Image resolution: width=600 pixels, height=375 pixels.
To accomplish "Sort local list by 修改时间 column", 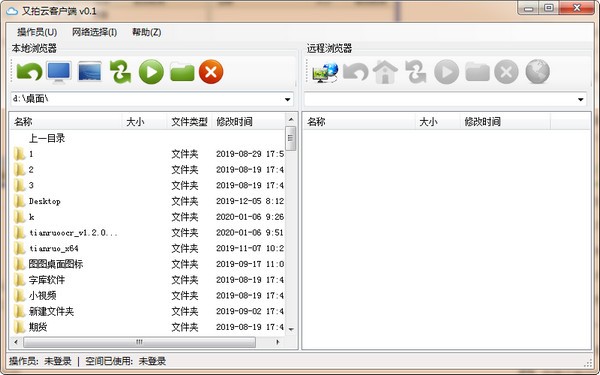I will (x=248, y=122).
